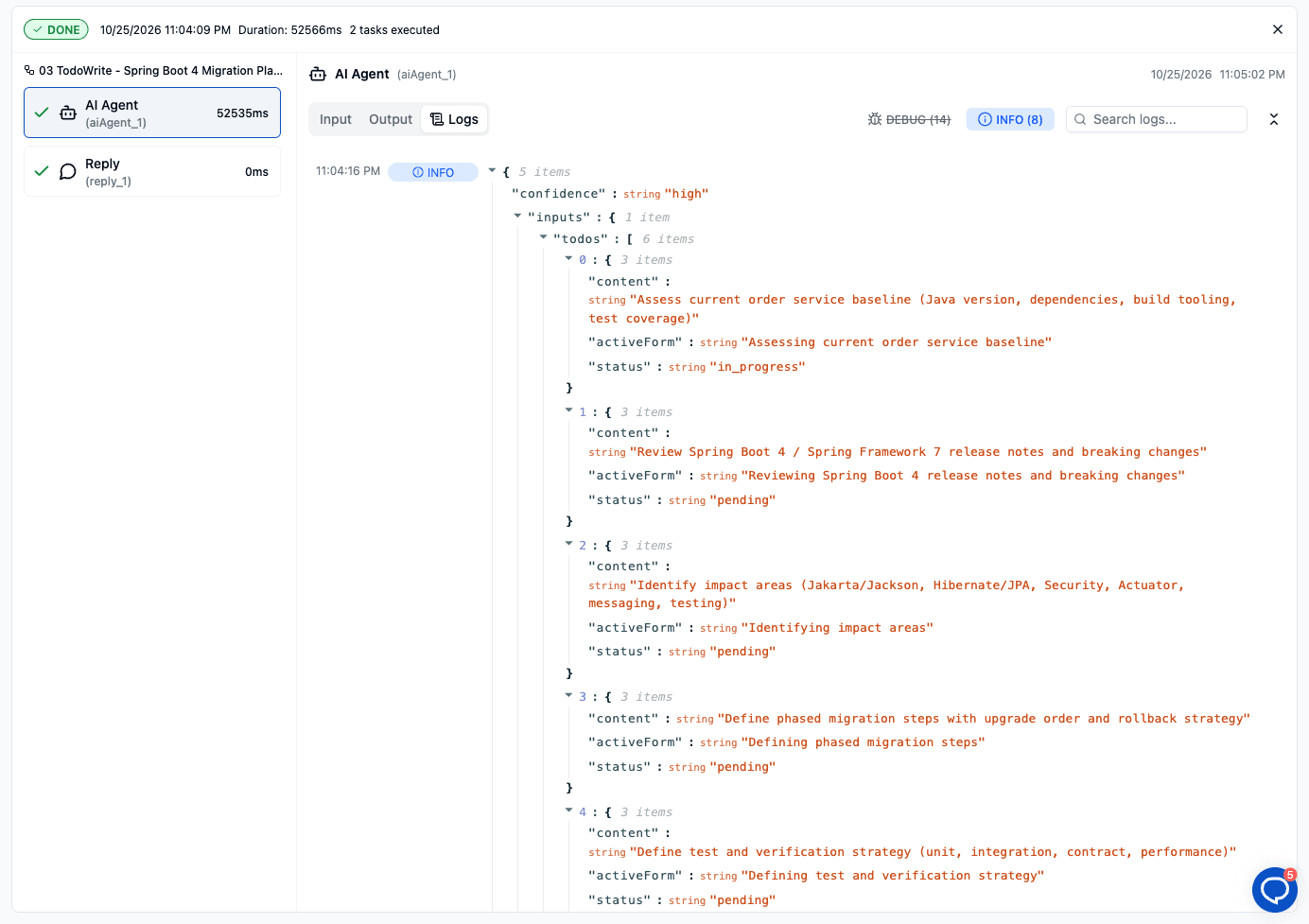Collapse the "inputs" node
Viewport: 1309px width, 924px height.
click(x=517, y=217)
